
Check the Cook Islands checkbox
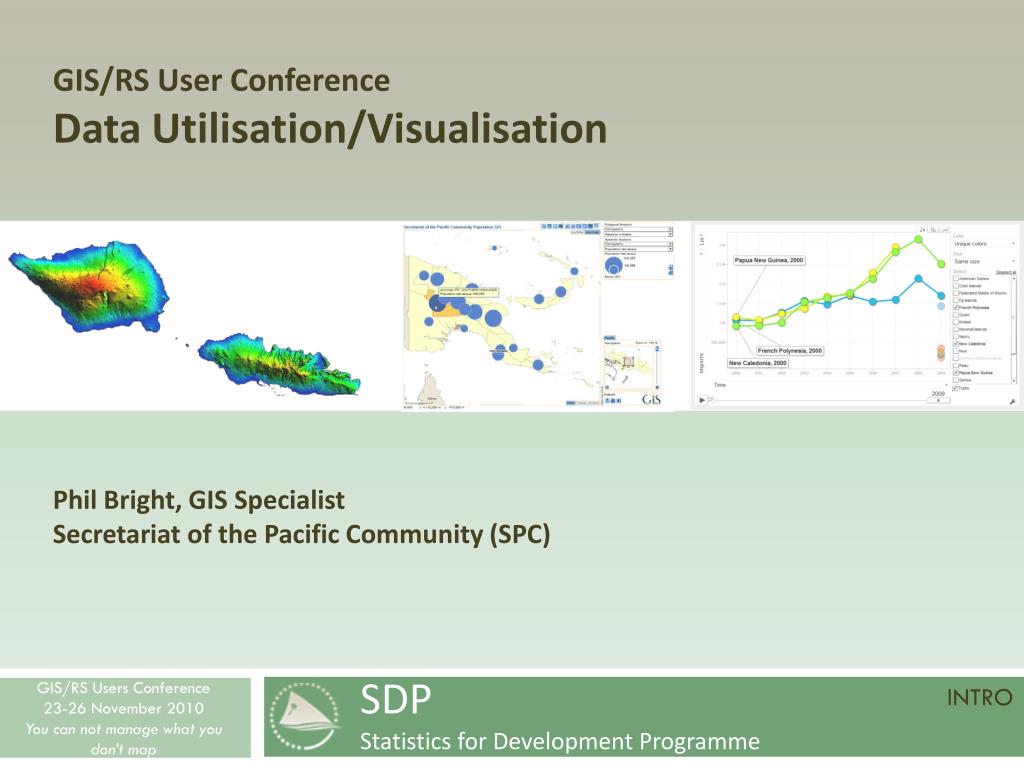tap(956, 285)
